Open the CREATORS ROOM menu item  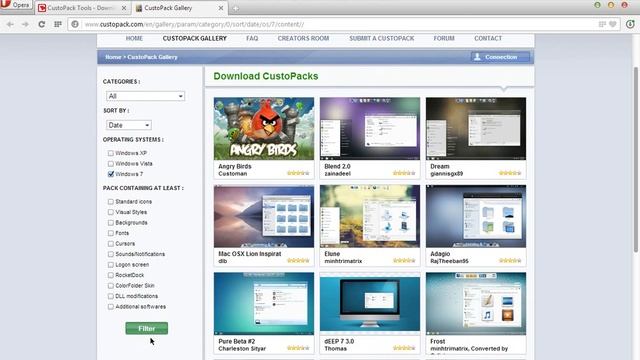(303, 38)
